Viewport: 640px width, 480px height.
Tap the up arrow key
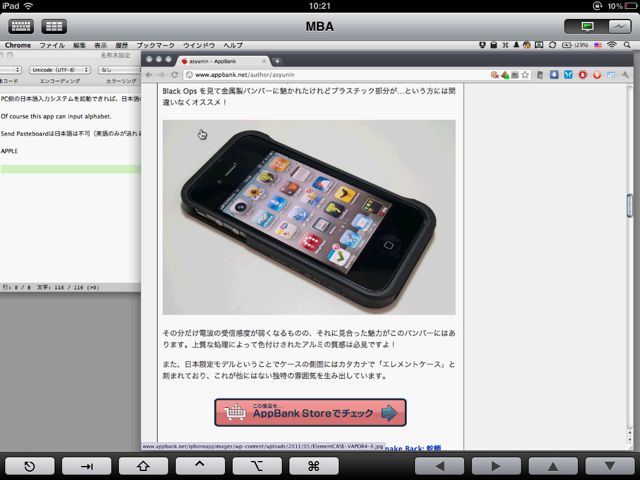pyautogui.click(x=553, y=466)
